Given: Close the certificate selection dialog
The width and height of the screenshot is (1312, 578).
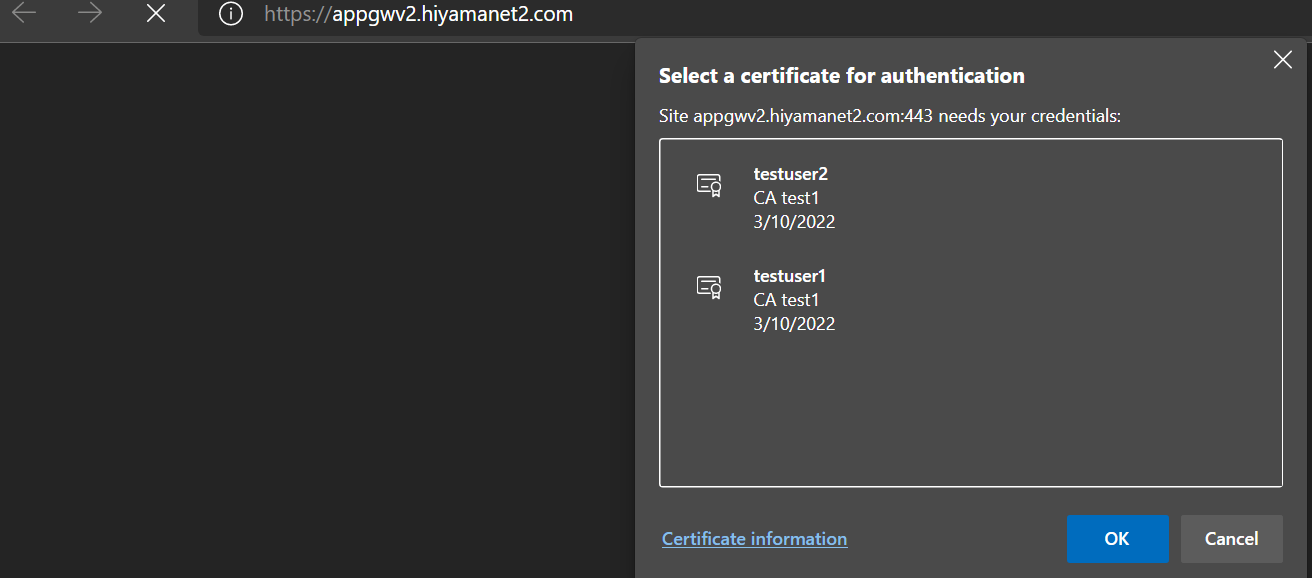Looking at the screenshot, I should [x=1283, y=60].
